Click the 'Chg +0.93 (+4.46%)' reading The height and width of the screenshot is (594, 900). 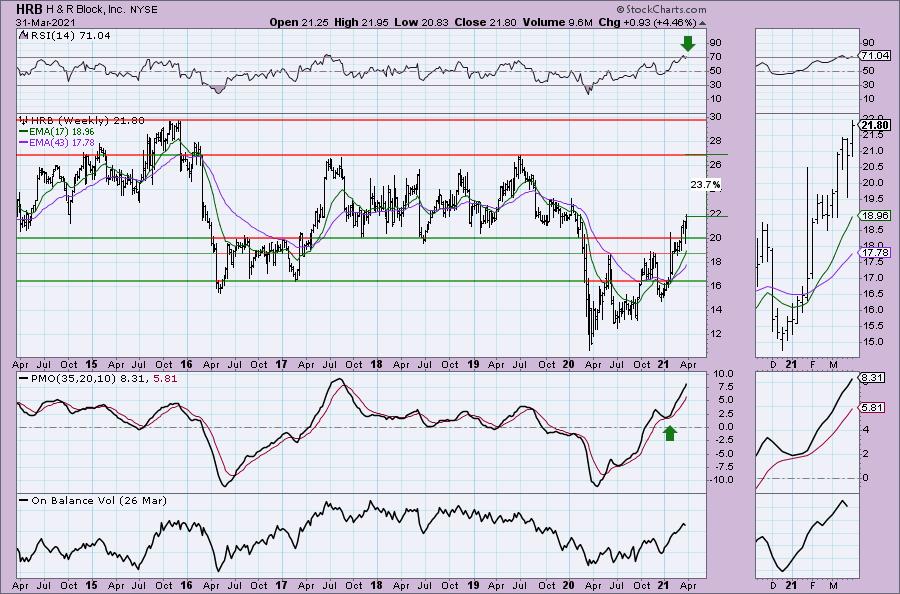click(x=647, y=22)
